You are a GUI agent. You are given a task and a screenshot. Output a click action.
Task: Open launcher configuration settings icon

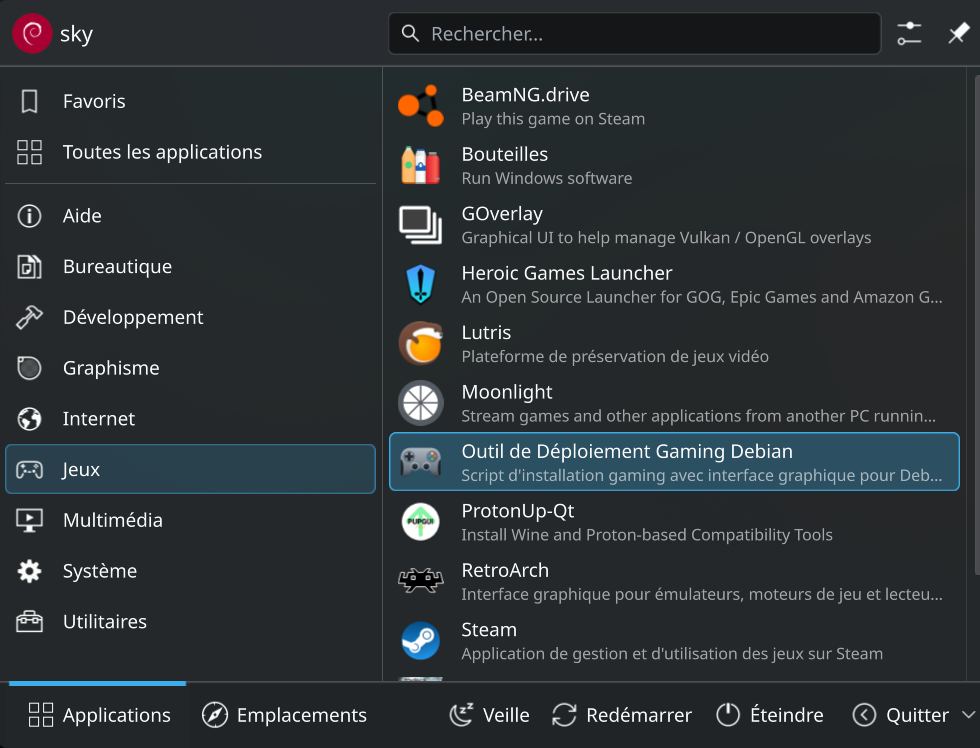click(909, 34)
